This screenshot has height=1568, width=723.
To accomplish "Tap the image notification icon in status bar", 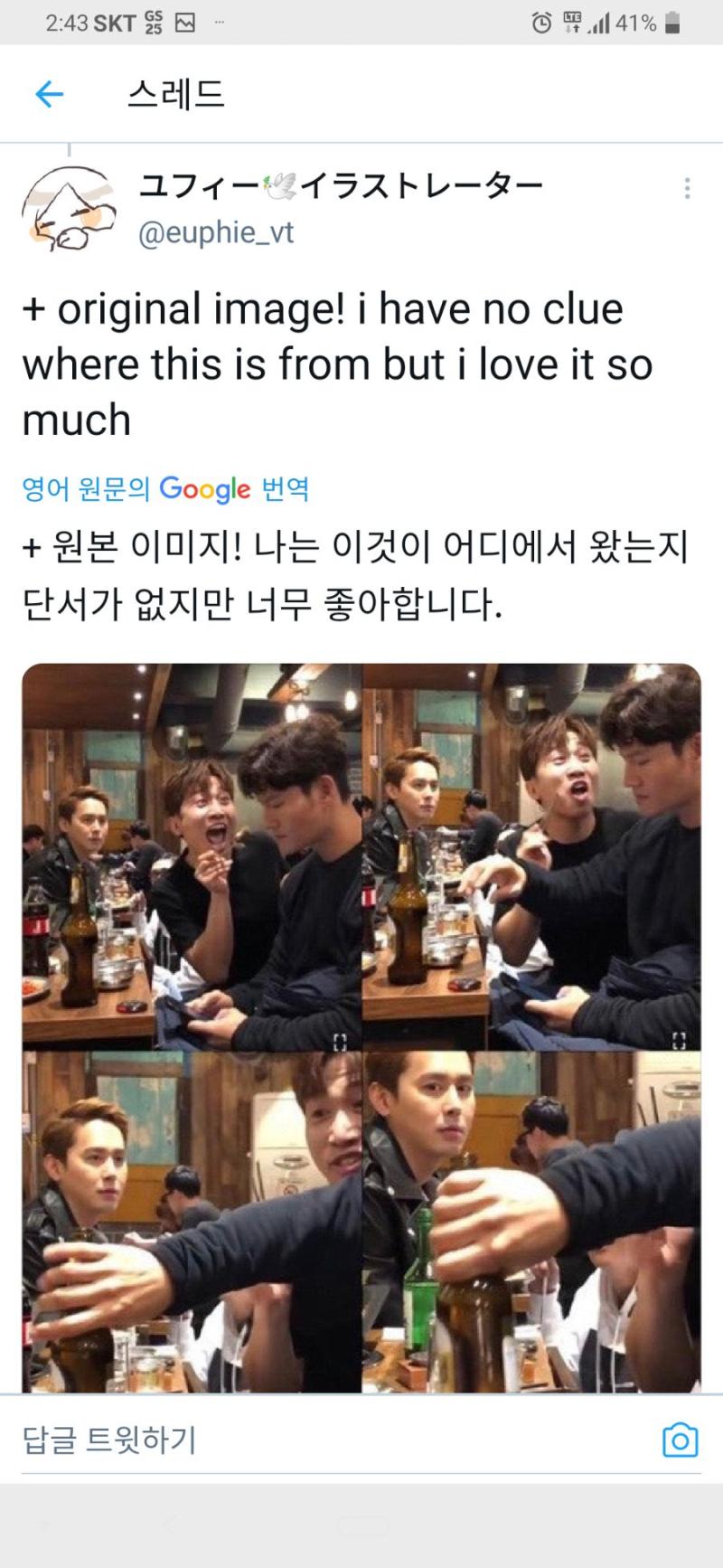I will pyautogui.click(x=184, y=24).
